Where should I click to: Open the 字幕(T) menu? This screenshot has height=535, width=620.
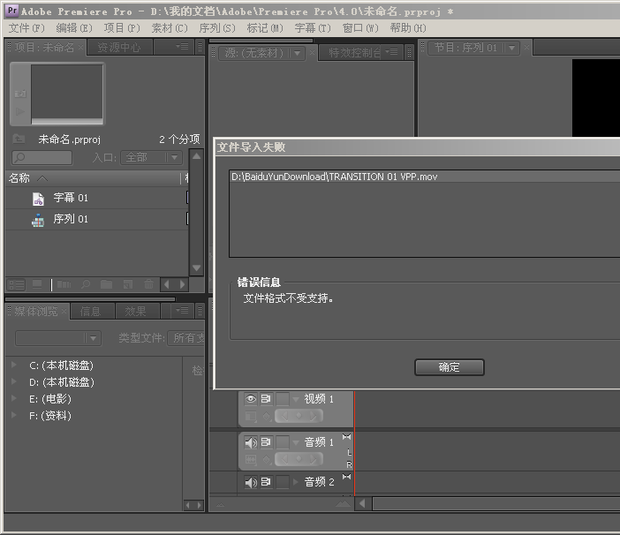(312, 28)
